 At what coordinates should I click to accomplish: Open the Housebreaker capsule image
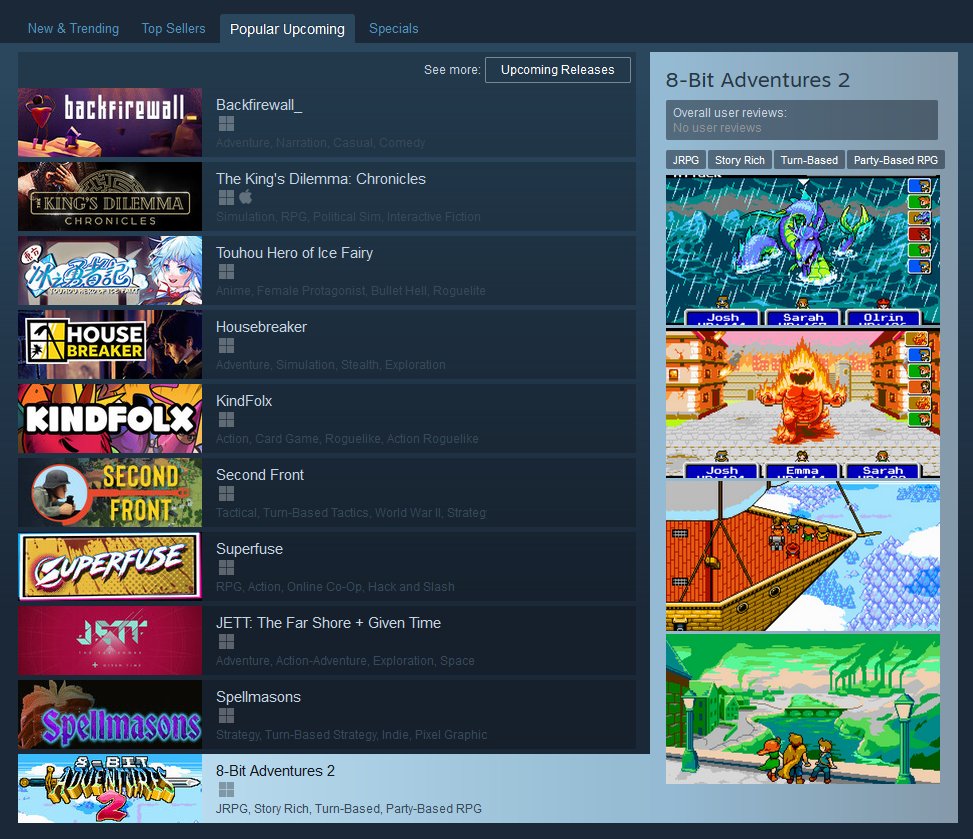pyautogui.click(x=110, y=344)
